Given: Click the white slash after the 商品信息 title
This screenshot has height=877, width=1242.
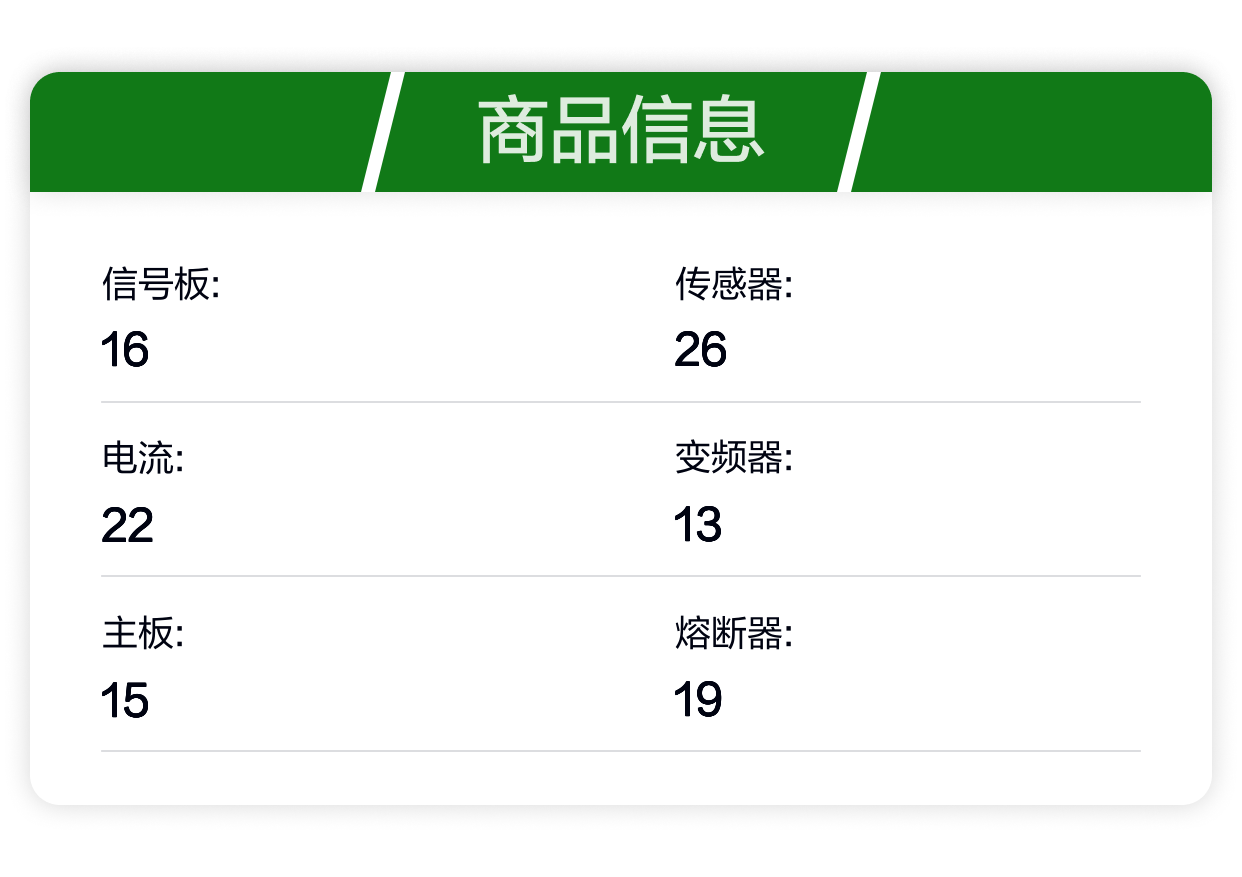Looking at the screenshot, I should [859, 132].
